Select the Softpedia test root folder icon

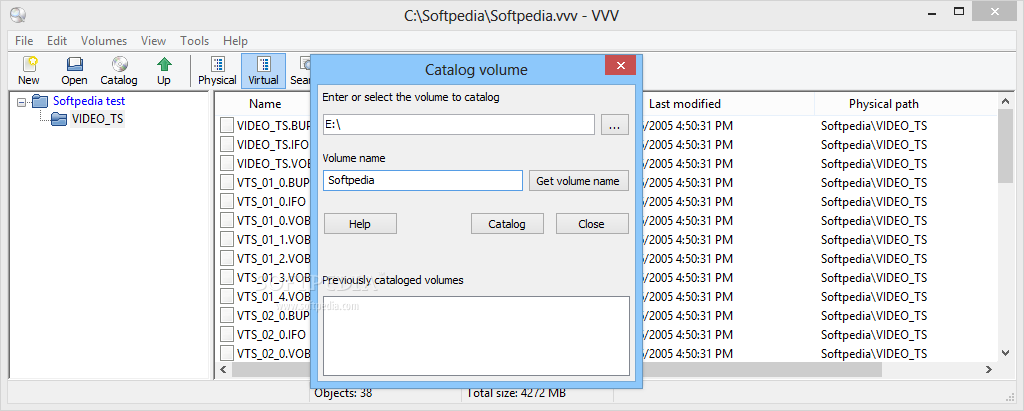point(40,101)
